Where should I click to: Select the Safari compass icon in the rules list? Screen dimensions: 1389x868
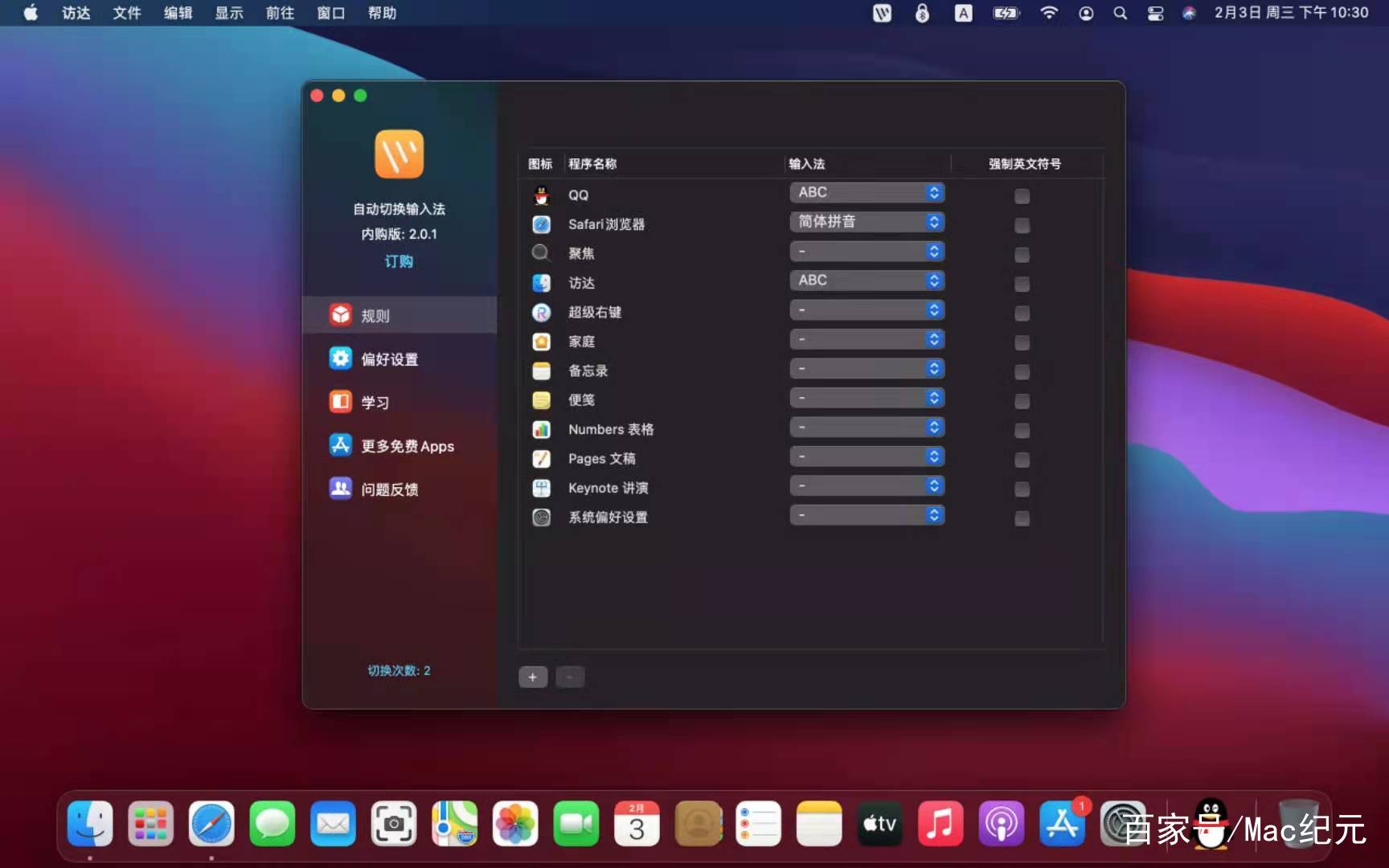542,224
